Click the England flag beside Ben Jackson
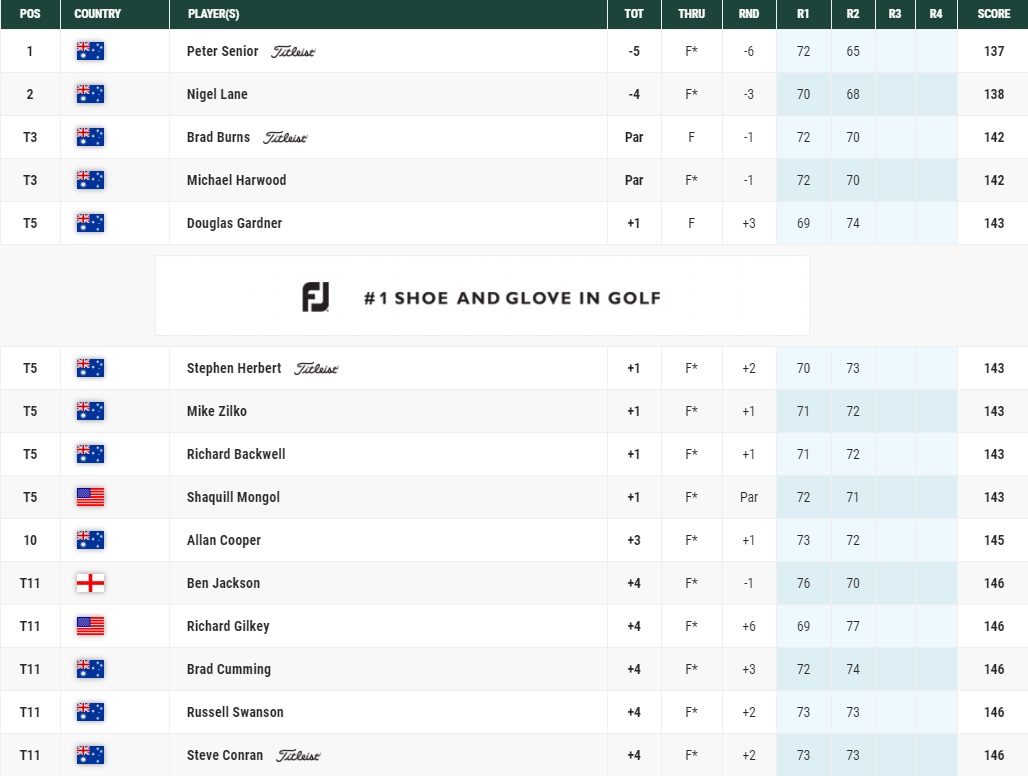The height and width of the screenshot is (776, 1028). (90, 583)
